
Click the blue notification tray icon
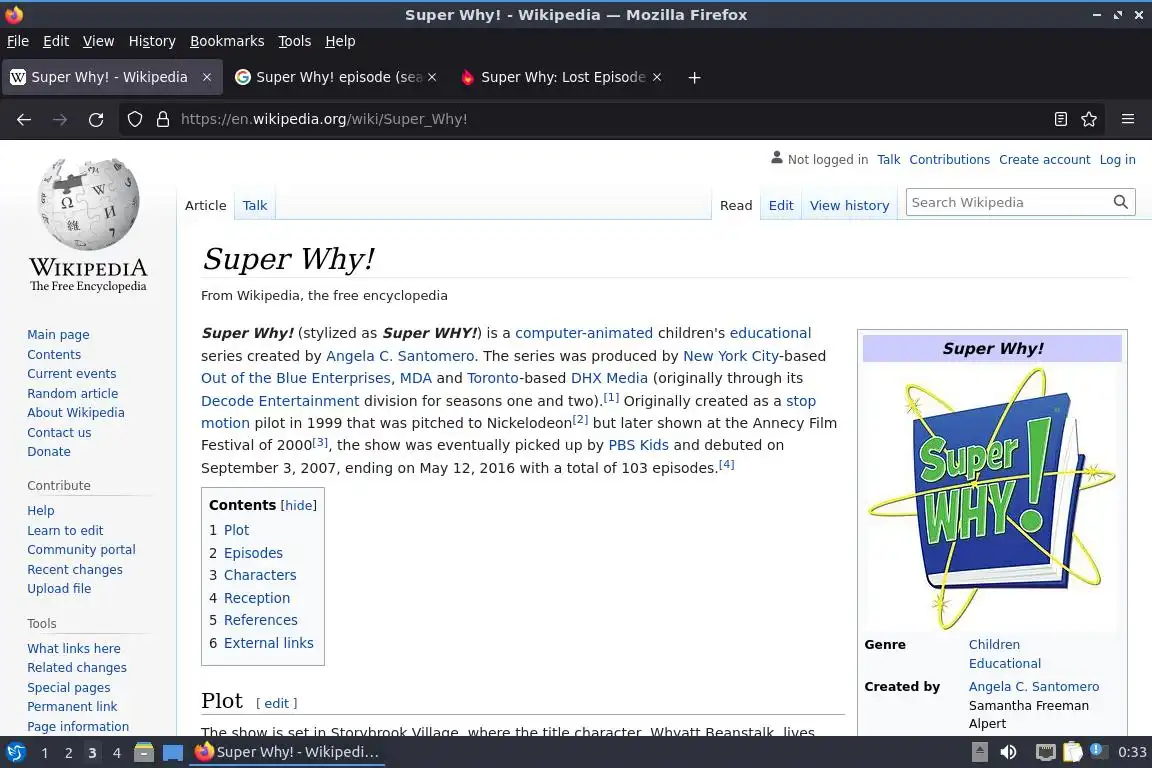click(x=1097, y=750)
